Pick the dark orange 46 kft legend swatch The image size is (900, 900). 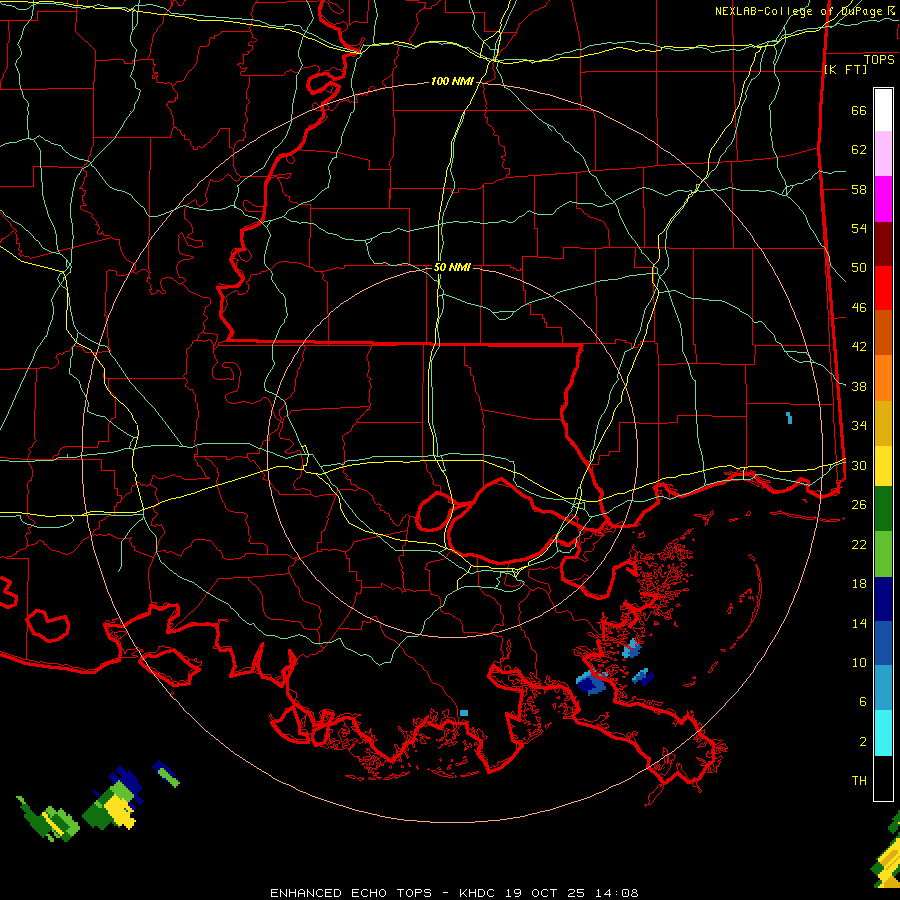[883, 332]
